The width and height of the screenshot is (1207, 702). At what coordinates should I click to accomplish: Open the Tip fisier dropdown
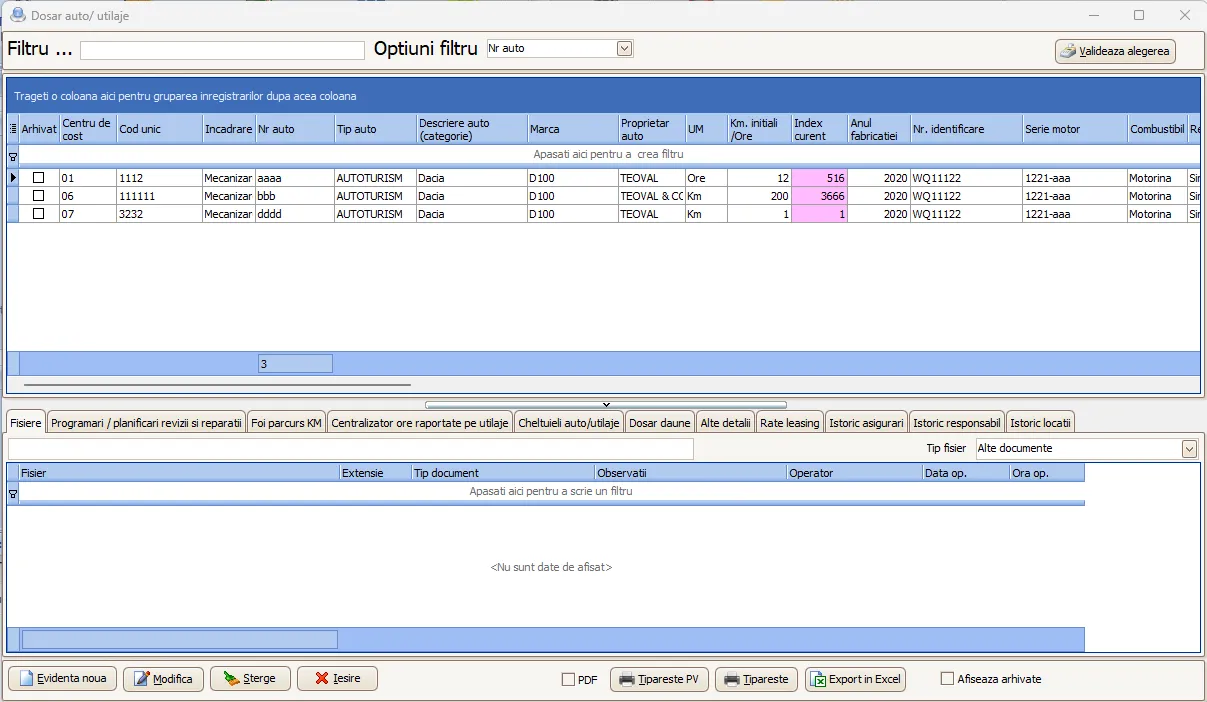[1189, 449]
